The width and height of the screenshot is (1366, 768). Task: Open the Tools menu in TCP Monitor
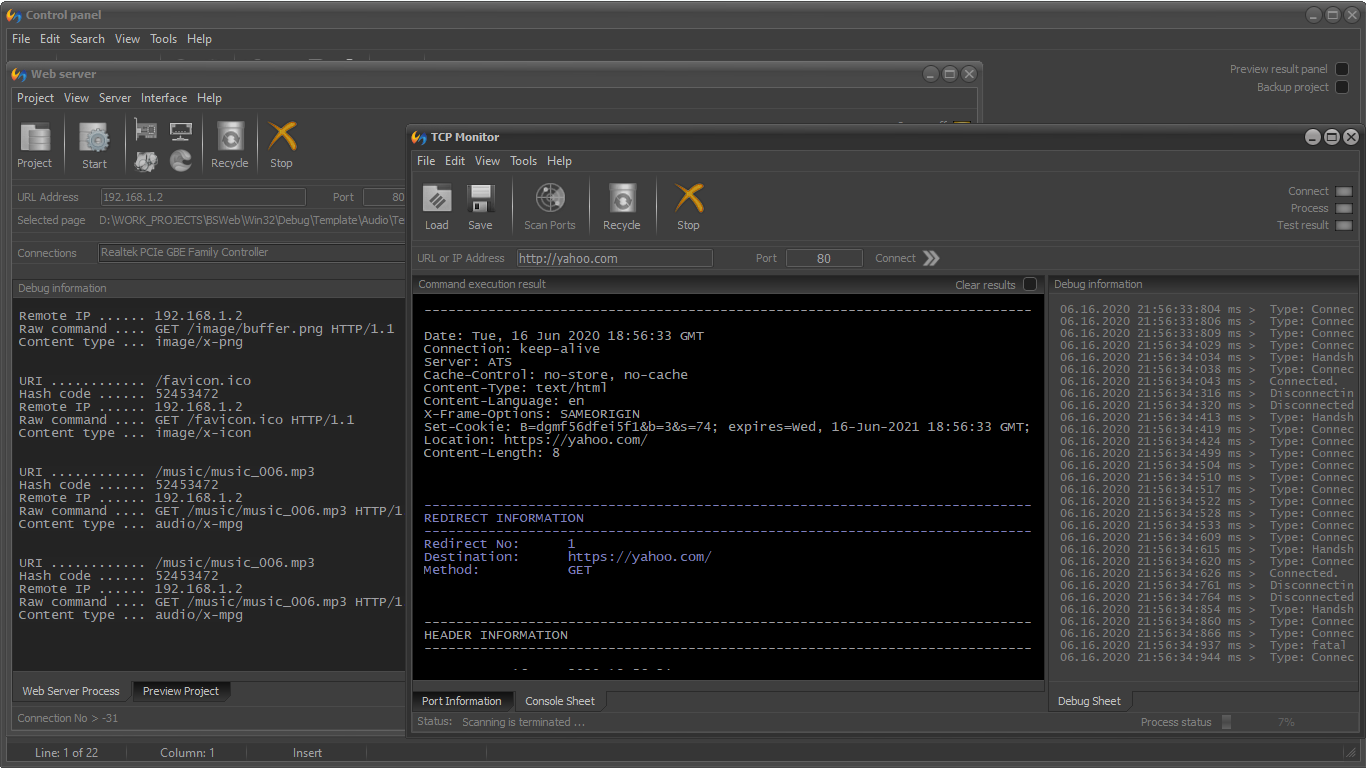523,161
